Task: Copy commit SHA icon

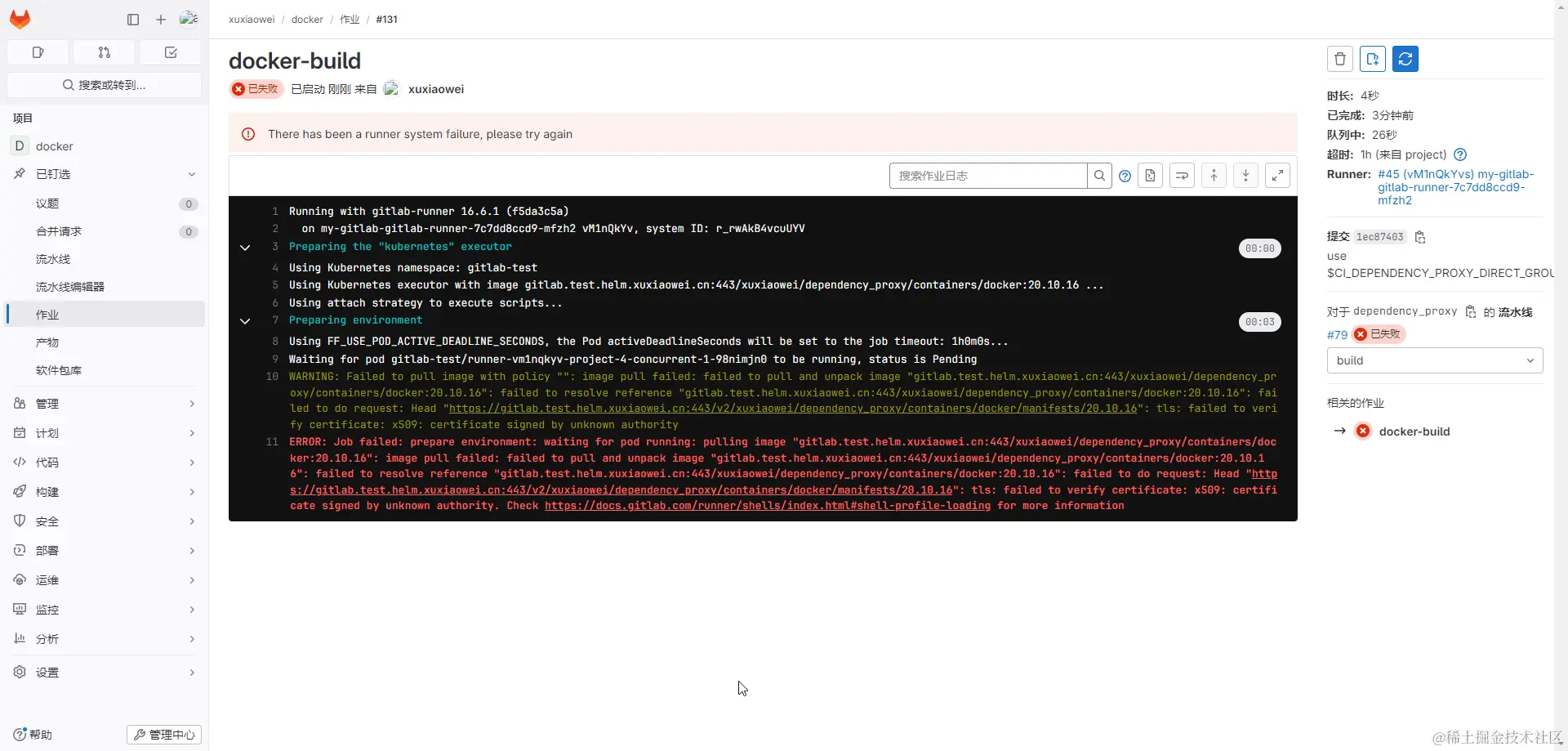Action: [x=1420, y=237]
